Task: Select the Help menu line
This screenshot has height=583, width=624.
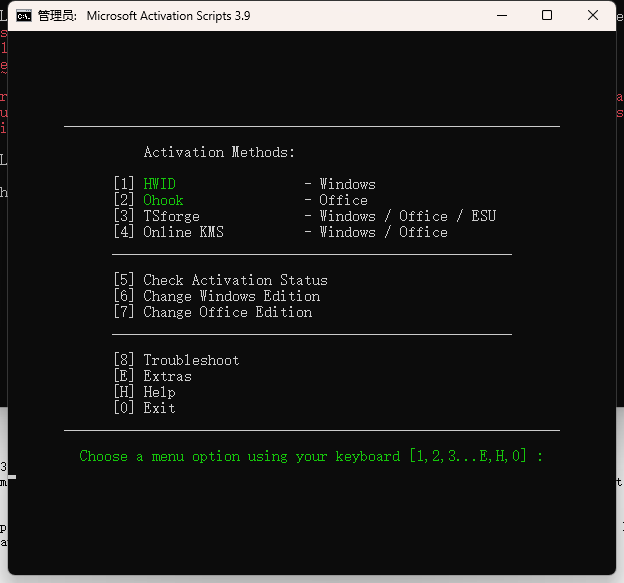Action: click(159, 392)
